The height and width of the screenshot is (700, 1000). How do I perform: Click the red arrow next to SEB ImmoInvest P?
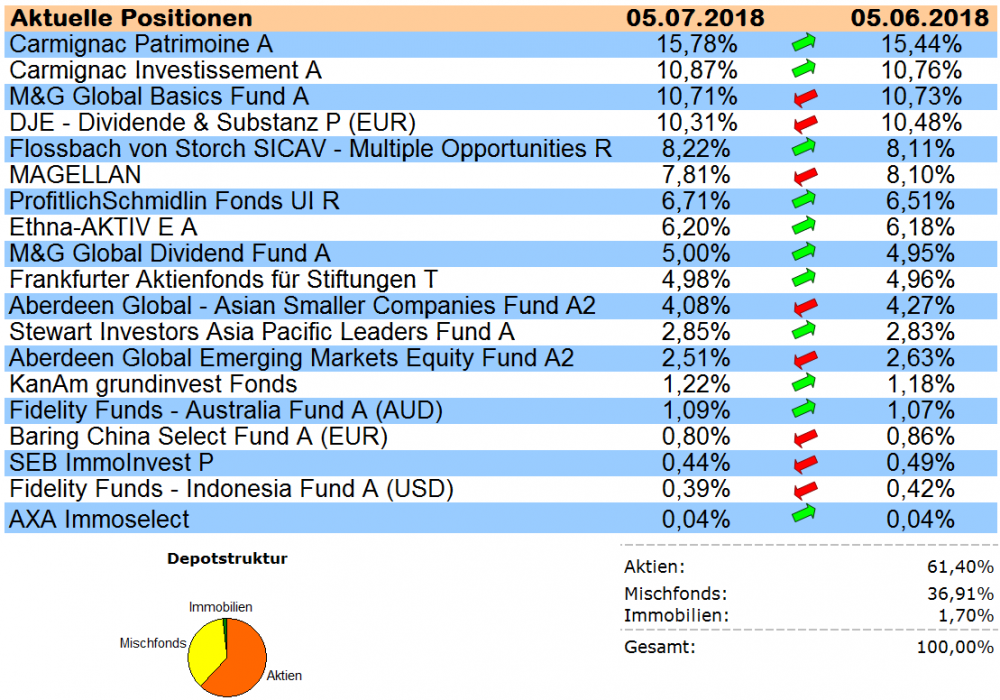click(x=803, y=463)
